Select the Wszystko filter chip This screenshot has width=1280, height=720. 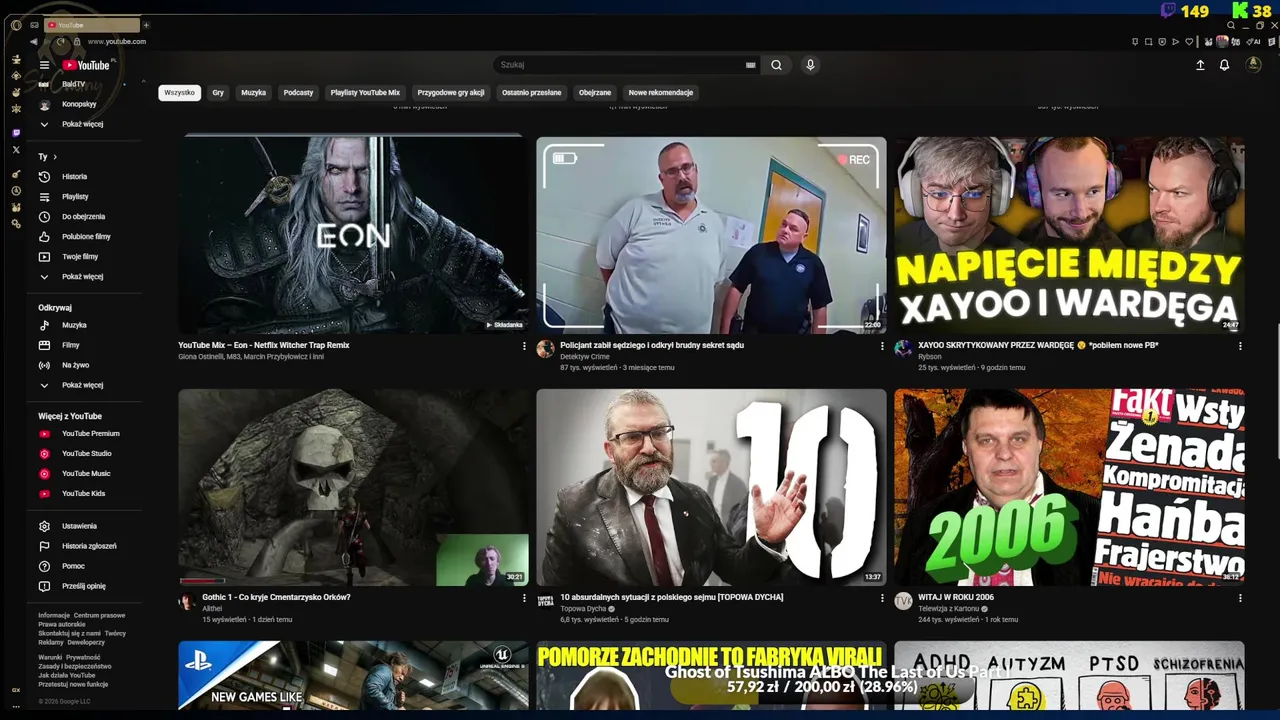click(x=180, y=93)
